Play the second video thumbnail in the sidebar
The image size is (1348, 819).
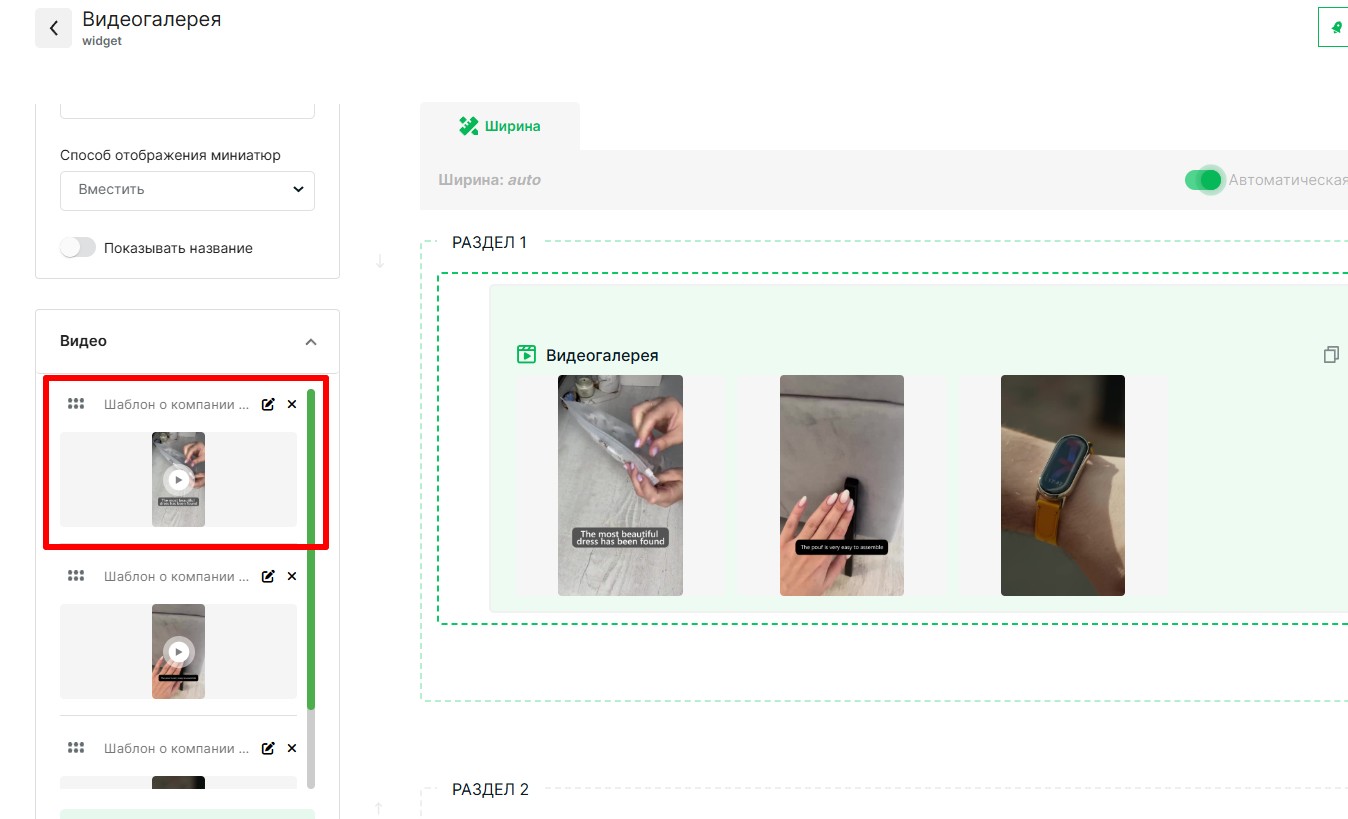(x=178, y=652)
